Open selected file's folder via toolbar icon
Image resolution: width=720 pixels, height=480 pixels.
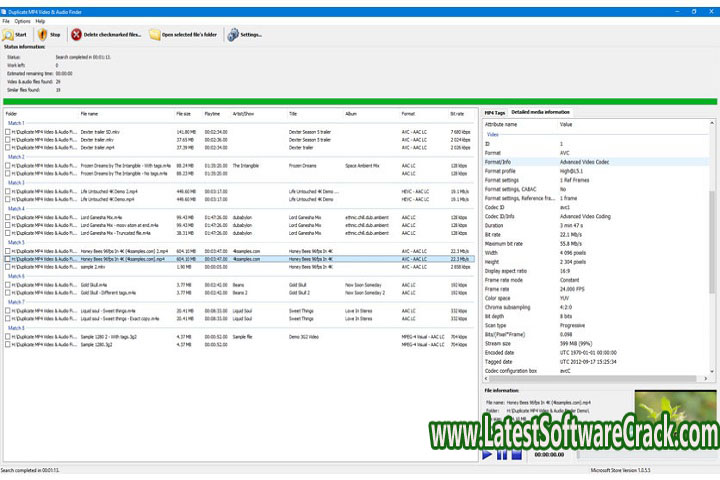click(x=155, y=34)
